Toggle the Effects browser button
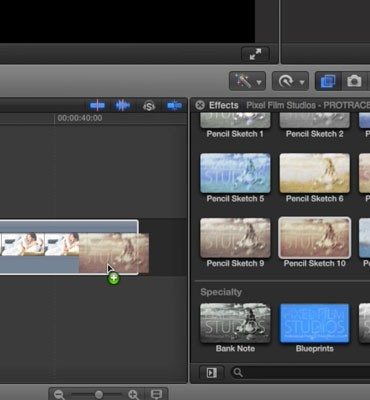This screenshot has width=370, height=400. click(x=328, y=81)
